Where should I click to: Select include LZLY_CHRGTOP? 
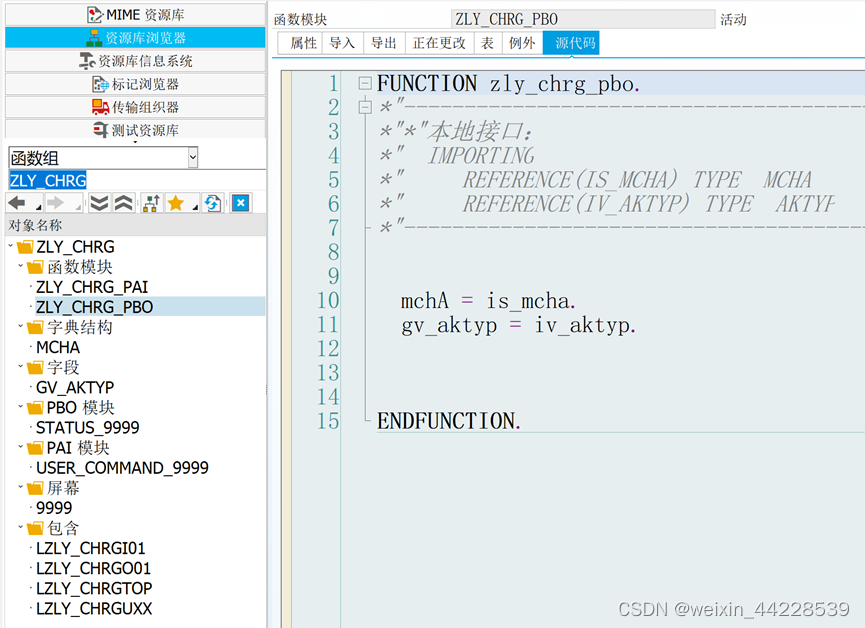click(94, 588)
